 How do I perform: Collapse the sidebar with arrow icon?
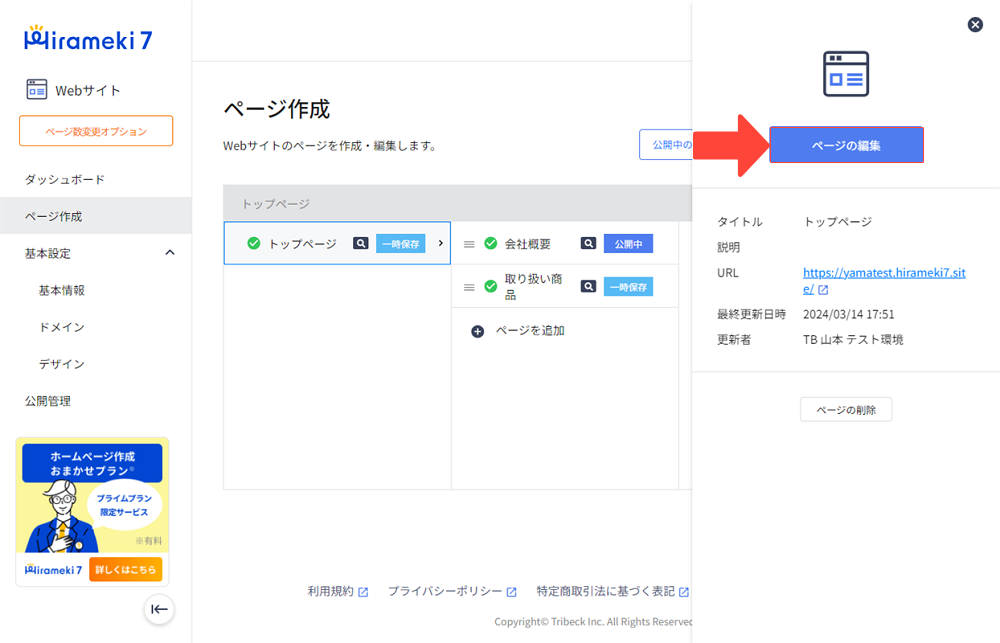click(x=159, y=609)
